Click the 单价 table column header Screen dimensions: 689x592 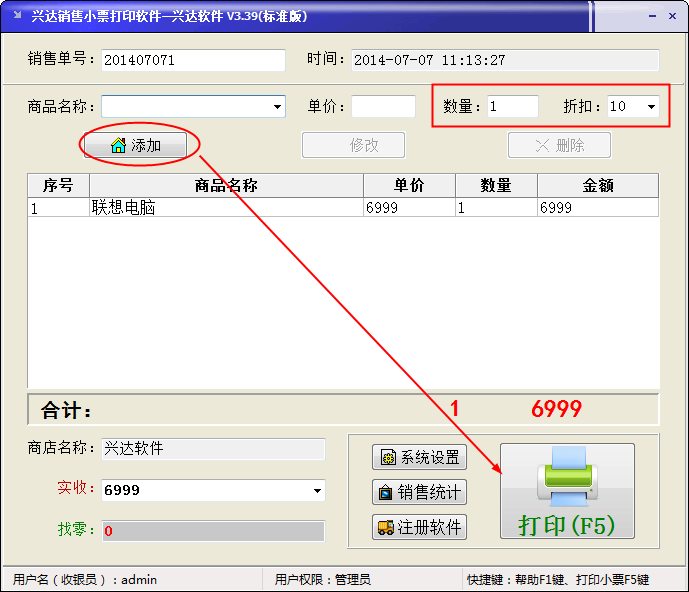[409, 185]
